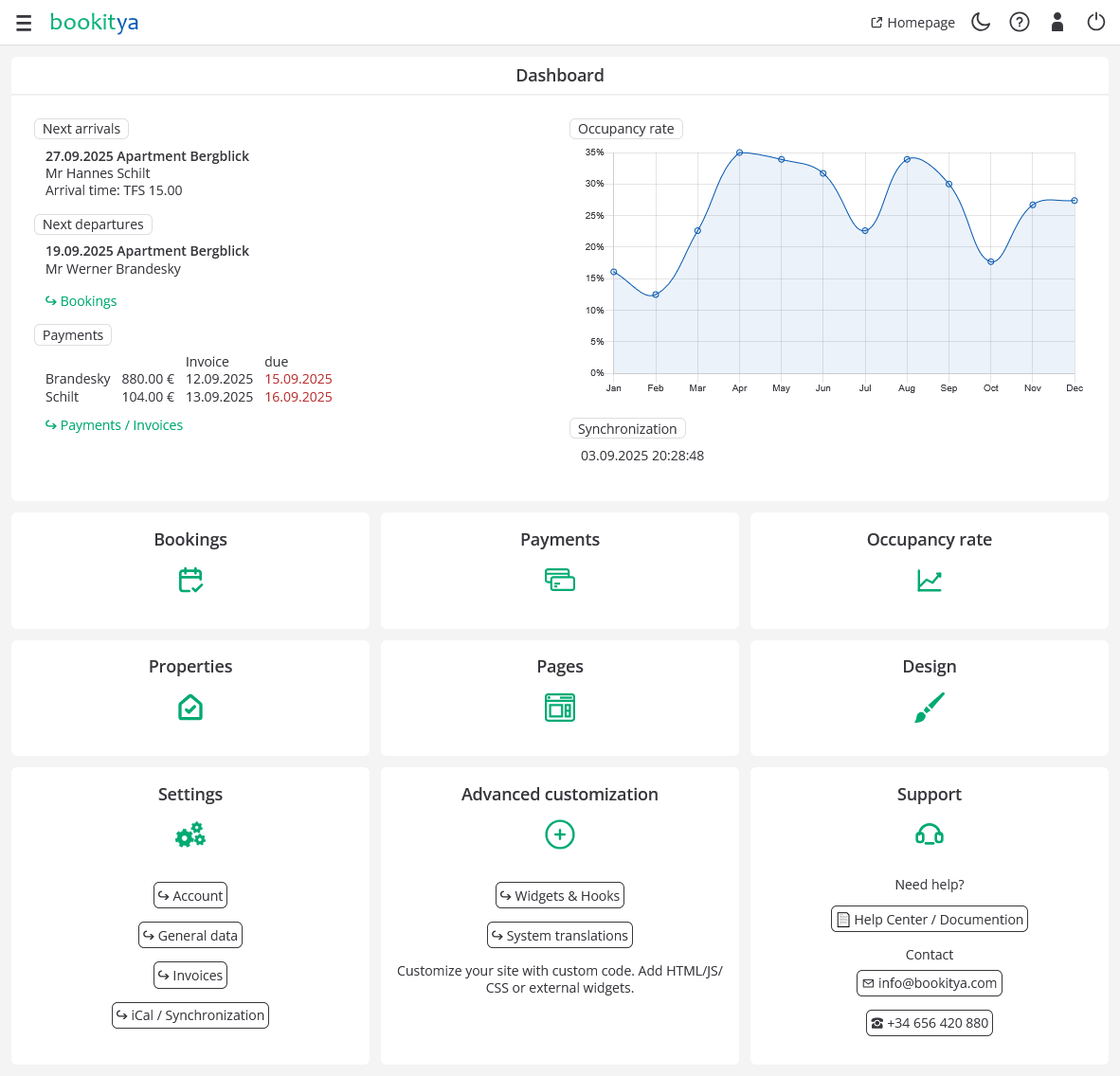This screenshot has height=1076, width=1120.
Task: Open Help Center / Documention button
Action: click(x=930, y=920)
